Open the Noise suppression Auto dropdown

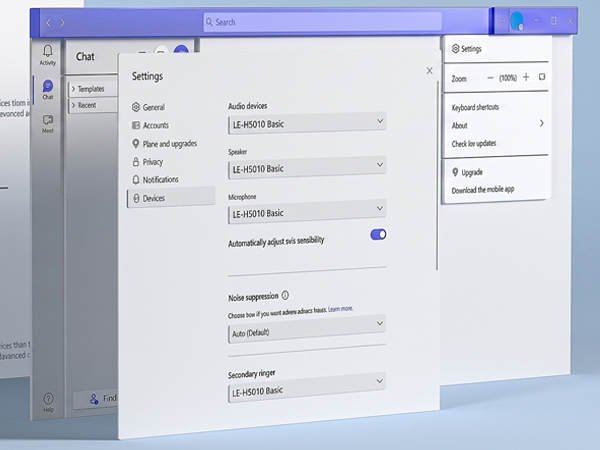click(x=307, y=329)
